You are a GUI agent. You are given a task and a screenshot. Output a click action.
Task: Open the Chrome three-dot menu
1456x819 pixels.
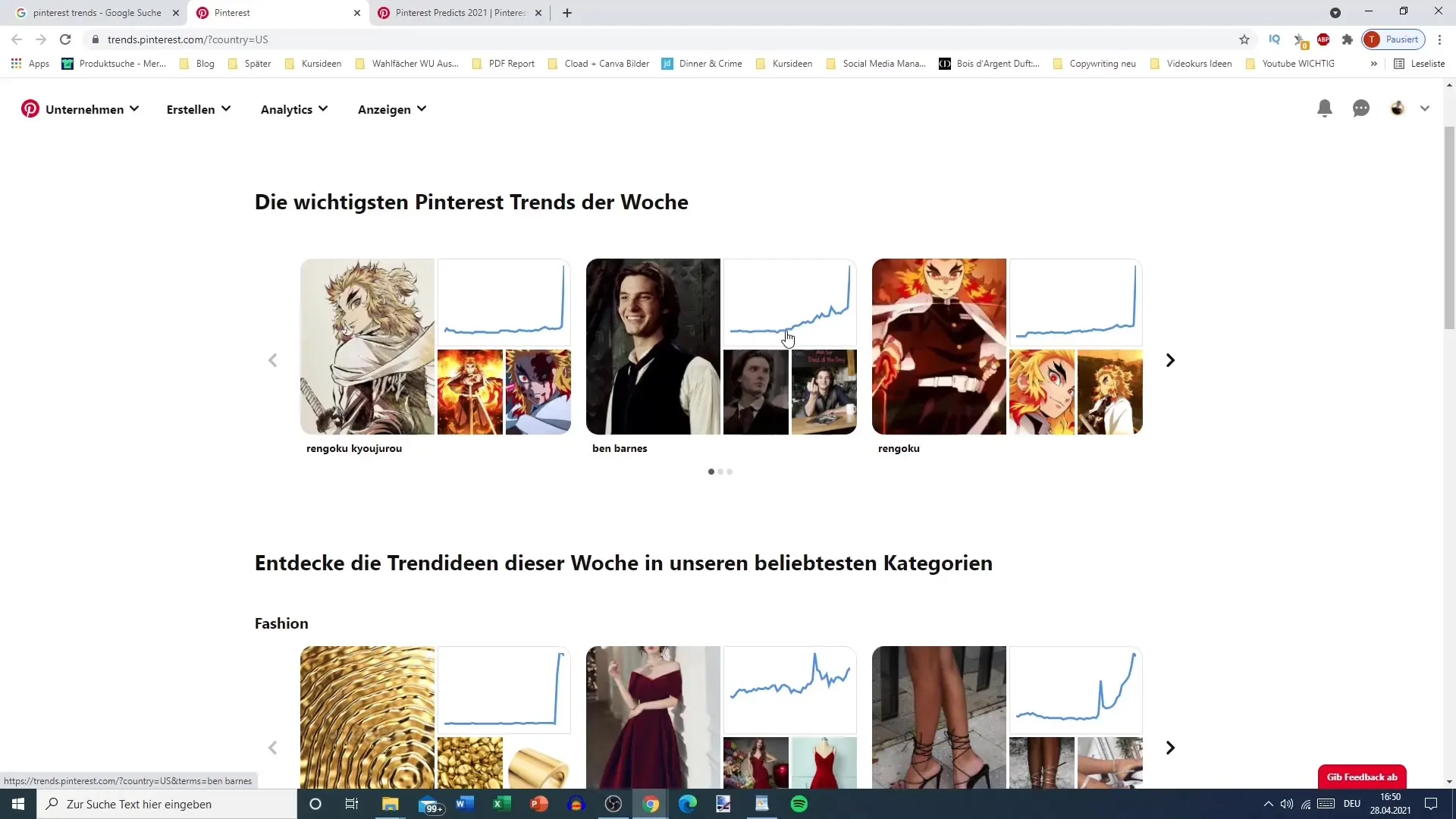tap(1439, 39)
